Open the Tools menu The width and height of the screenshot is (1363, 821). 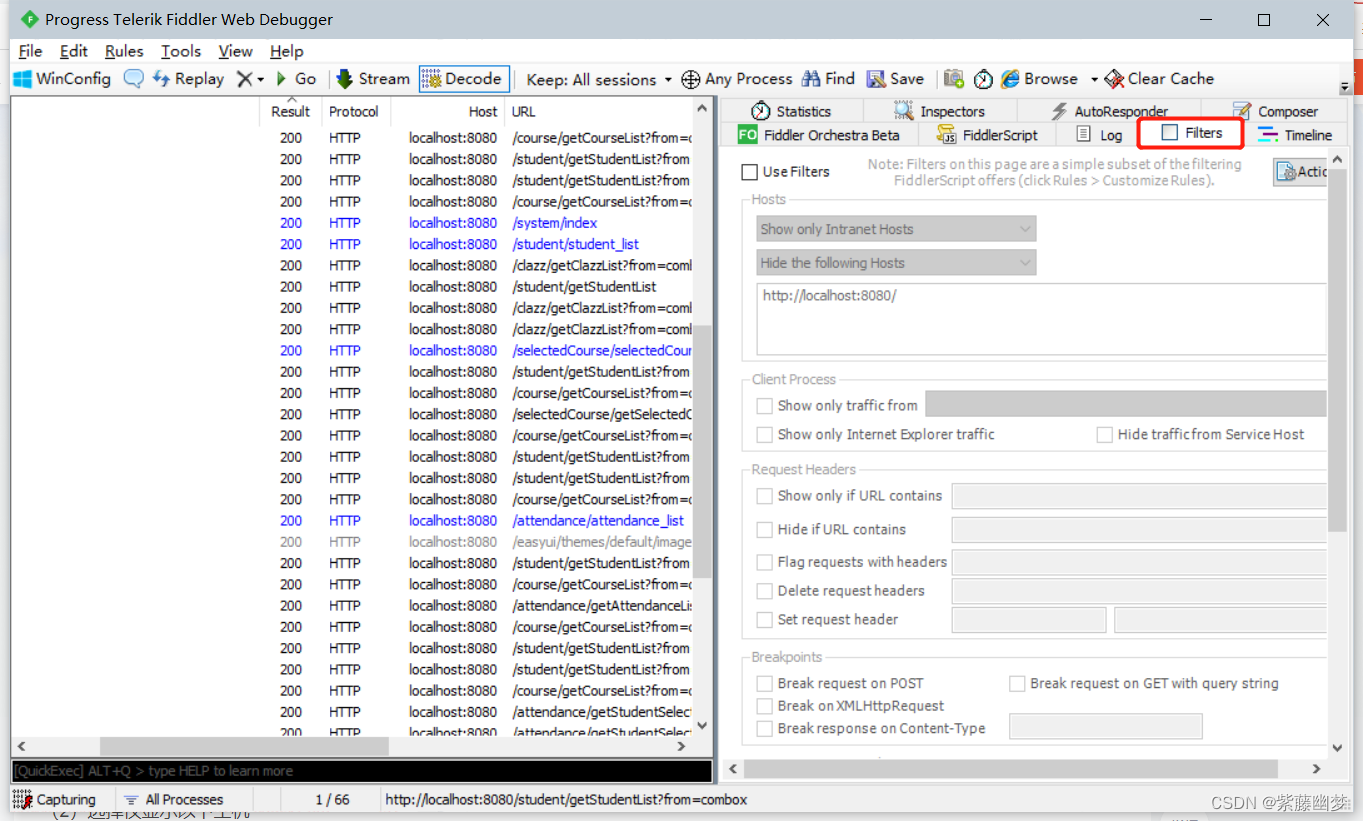click(181, 51)
